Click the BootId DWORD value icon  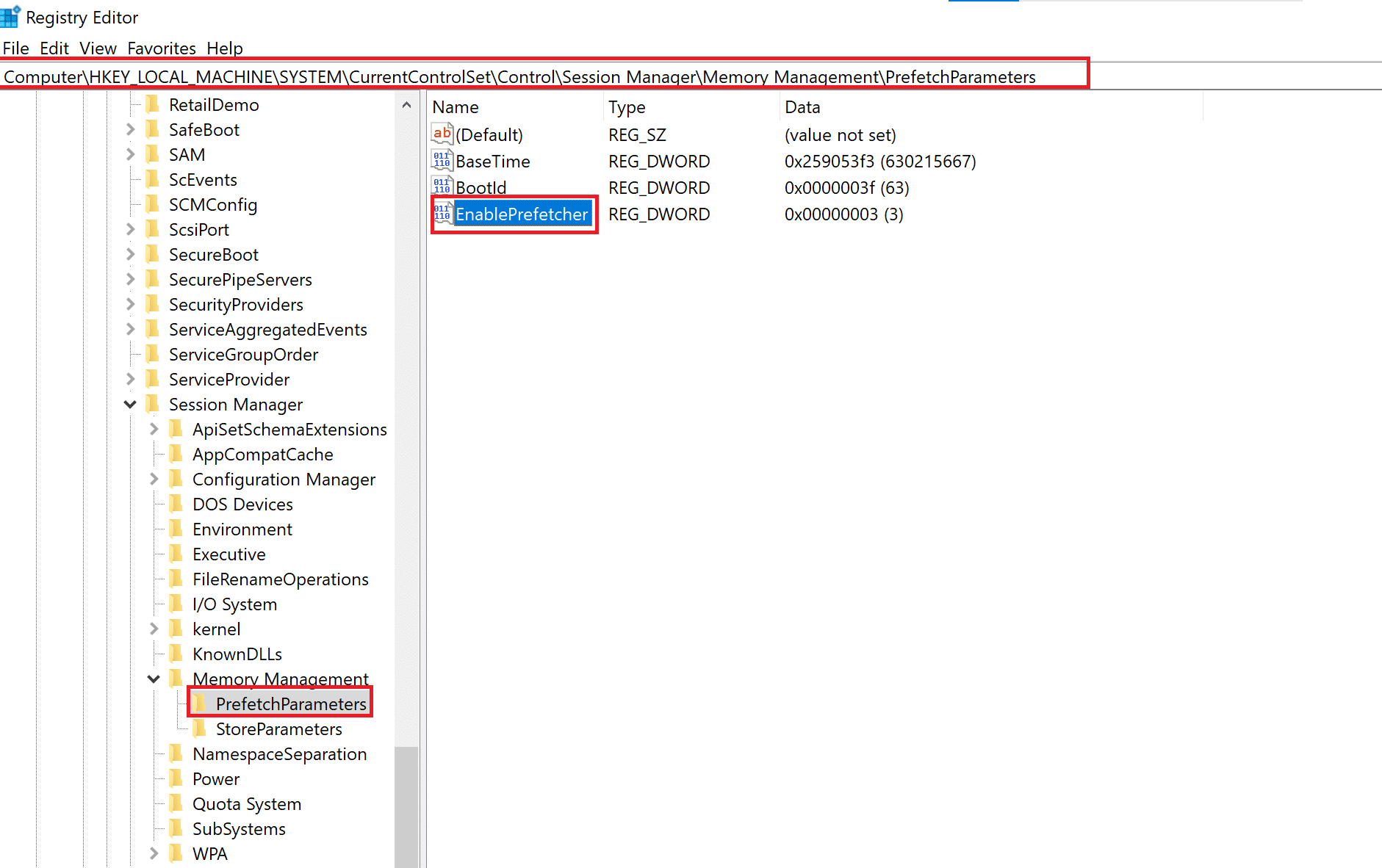tap(442, 187)
